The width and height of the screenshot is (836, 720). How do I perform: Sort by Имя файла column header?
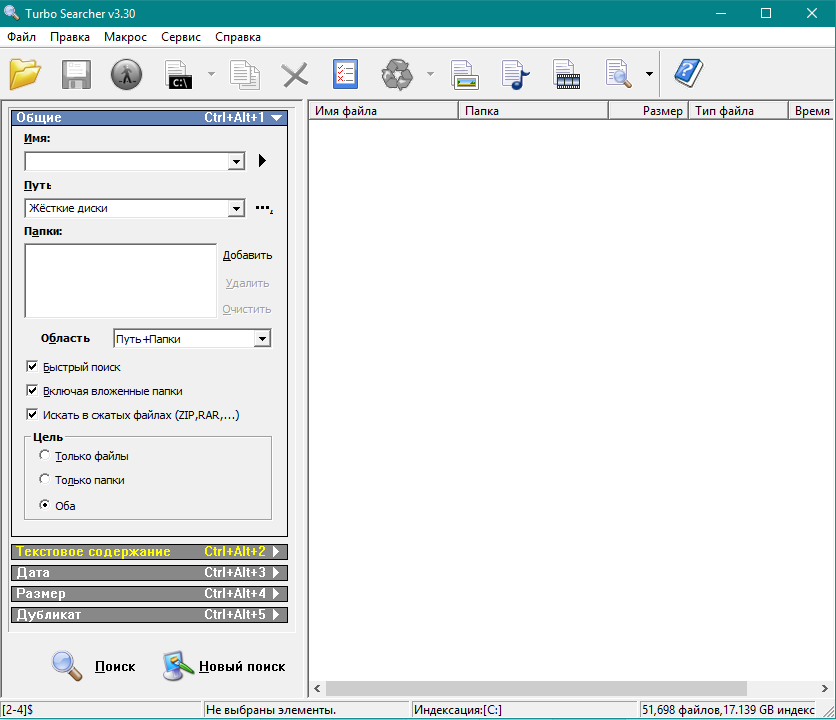383,111
